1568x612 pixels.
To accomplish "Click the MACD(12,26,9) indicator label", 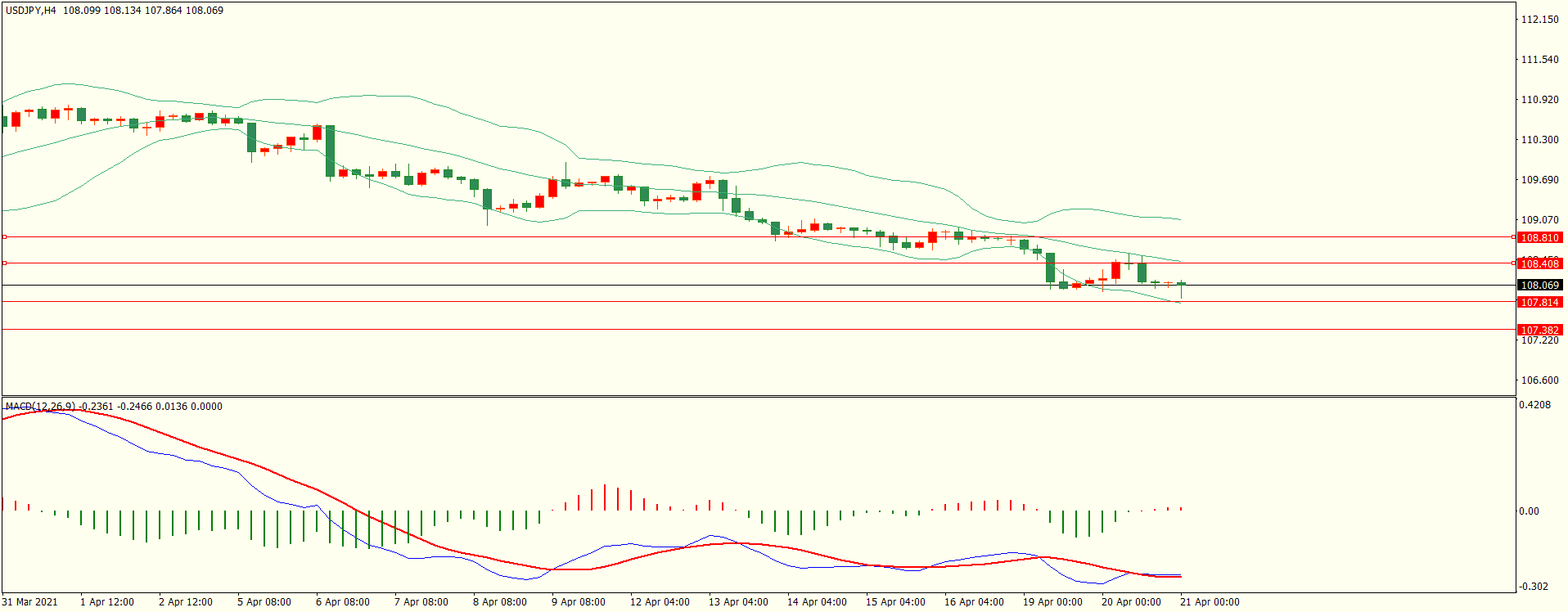I will [x=40, y=406].
